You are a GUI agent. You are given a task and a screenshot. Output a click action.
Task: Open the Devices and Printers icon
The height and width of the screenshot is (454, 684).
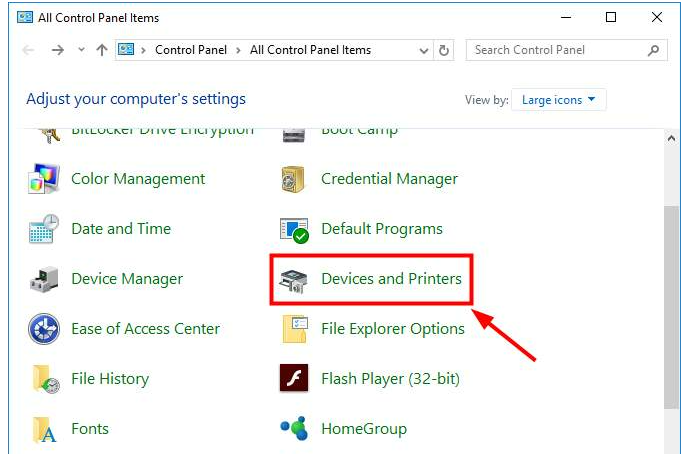(294, 280)
